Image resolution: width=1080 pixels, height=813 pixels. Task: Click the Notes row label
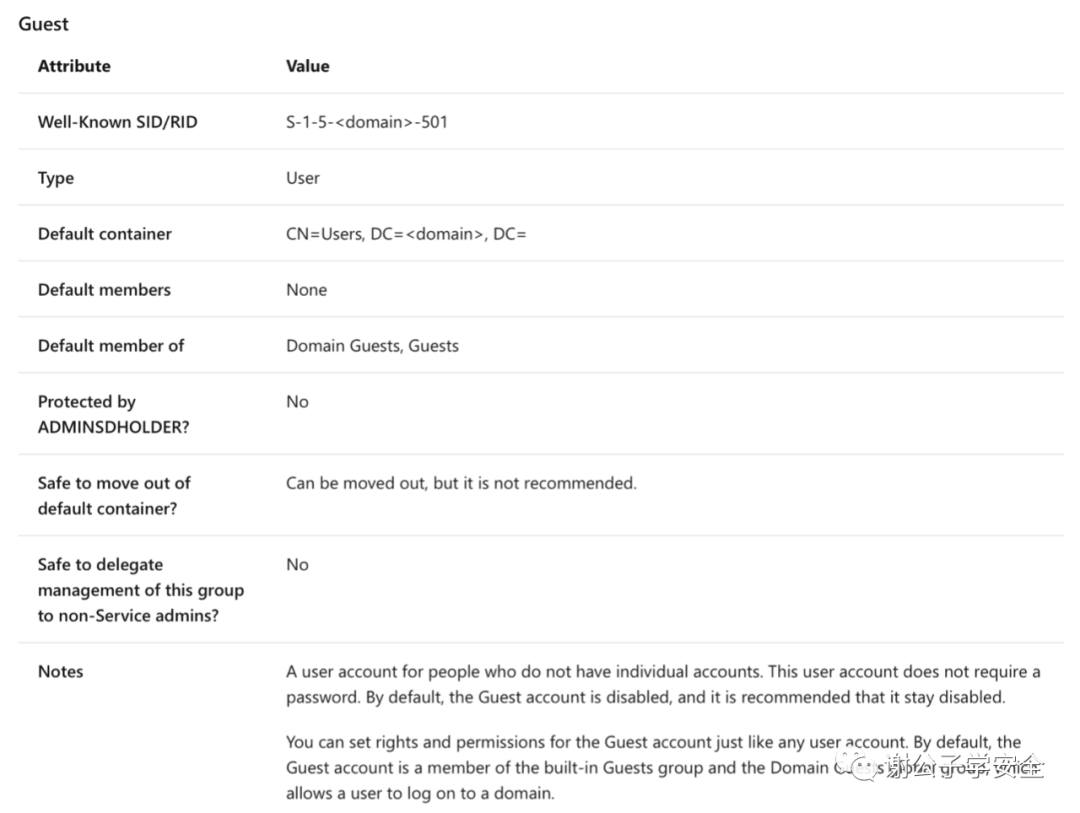61,672
